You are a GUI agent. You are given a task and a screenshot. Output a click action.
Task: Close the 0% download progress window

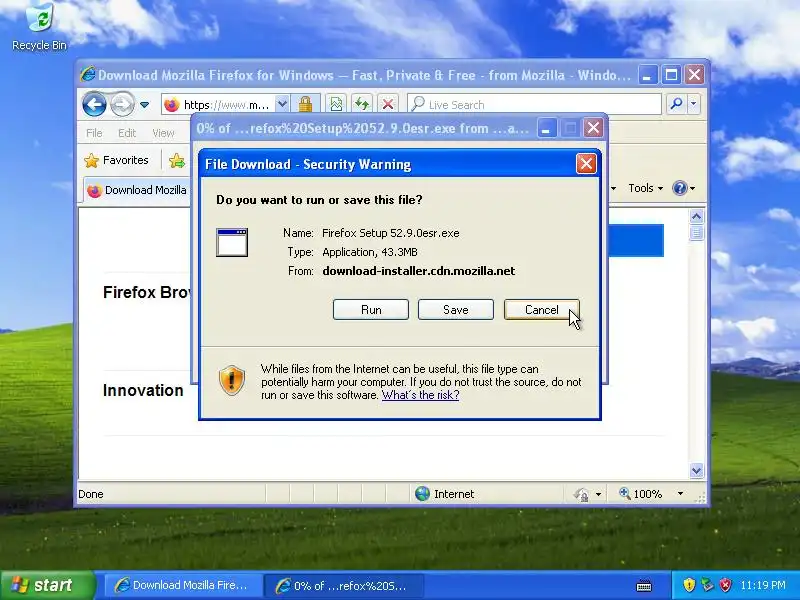(x=593, y=128)
